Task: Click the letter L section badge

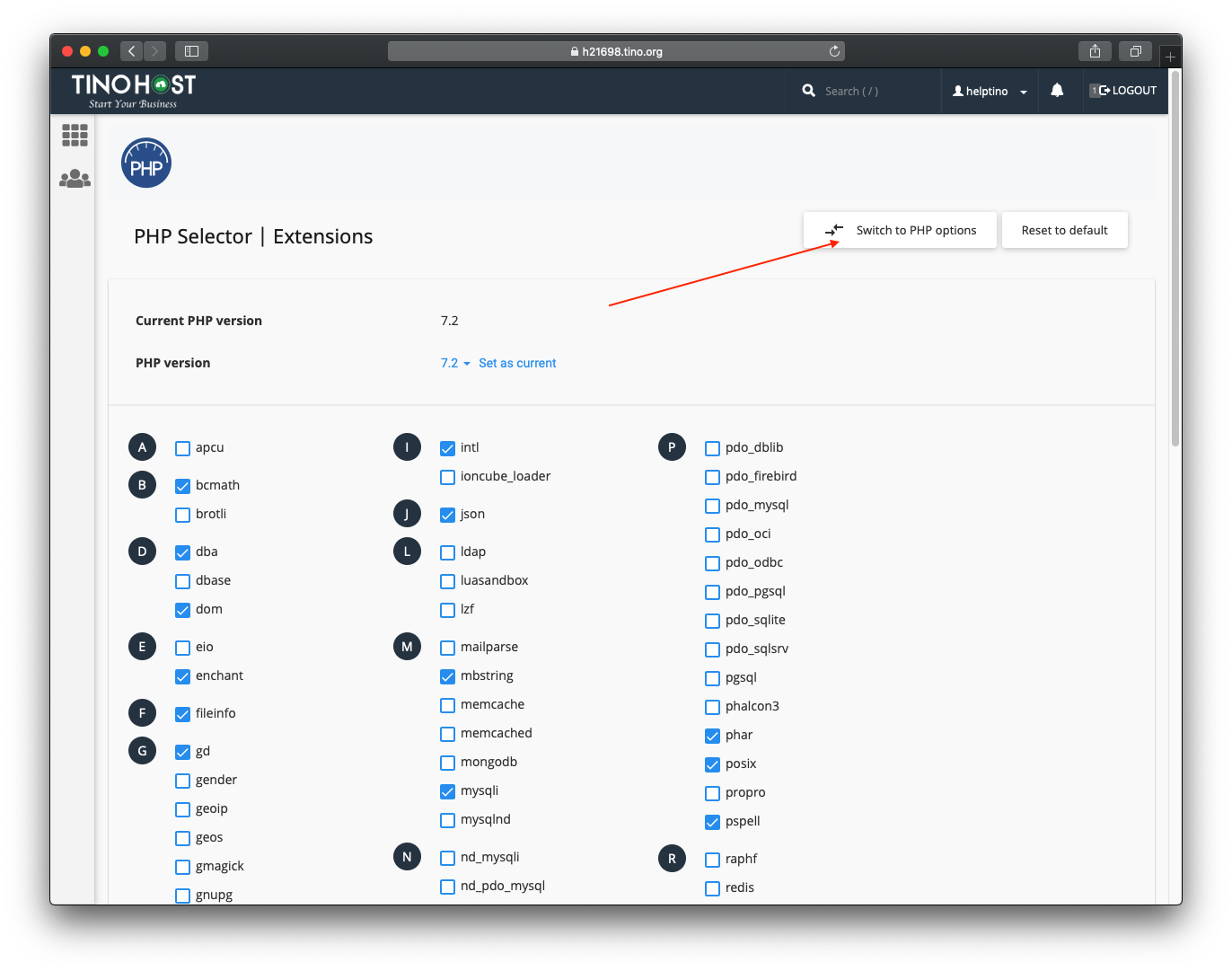Action: tap(407, 552)
